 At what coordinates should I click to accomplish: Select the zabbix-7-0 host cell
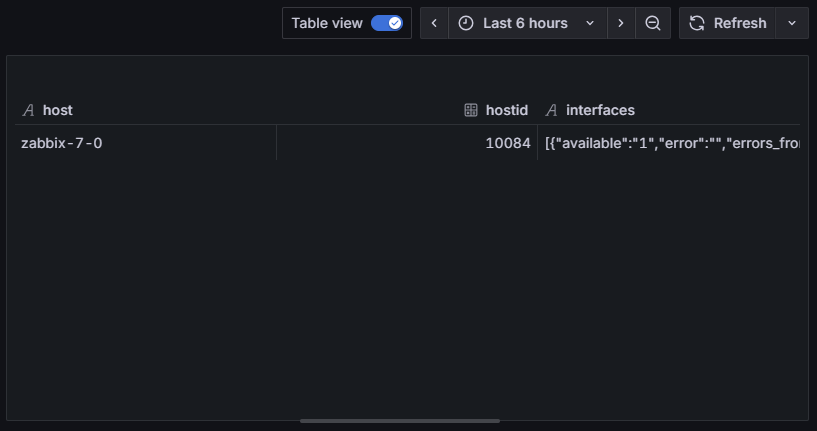tap(62, 143)
